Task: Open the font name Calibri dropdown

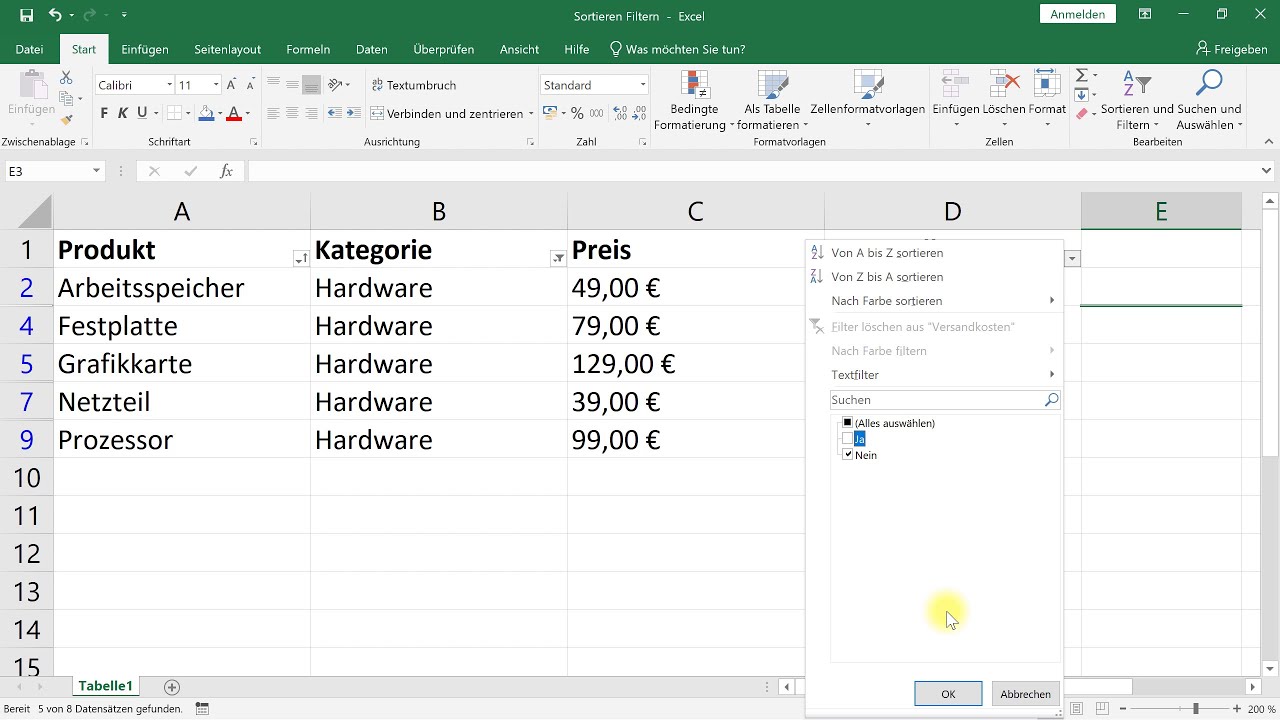Action: click(x=169, y=85)
